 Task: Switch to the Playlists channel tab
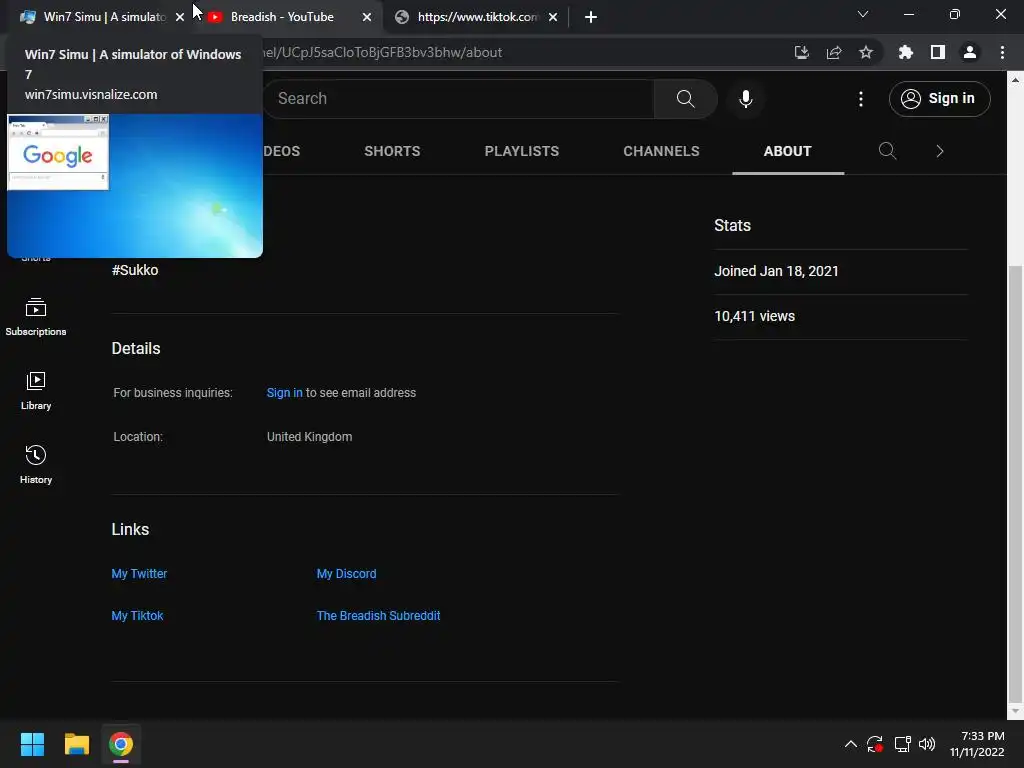click(521, 151)
